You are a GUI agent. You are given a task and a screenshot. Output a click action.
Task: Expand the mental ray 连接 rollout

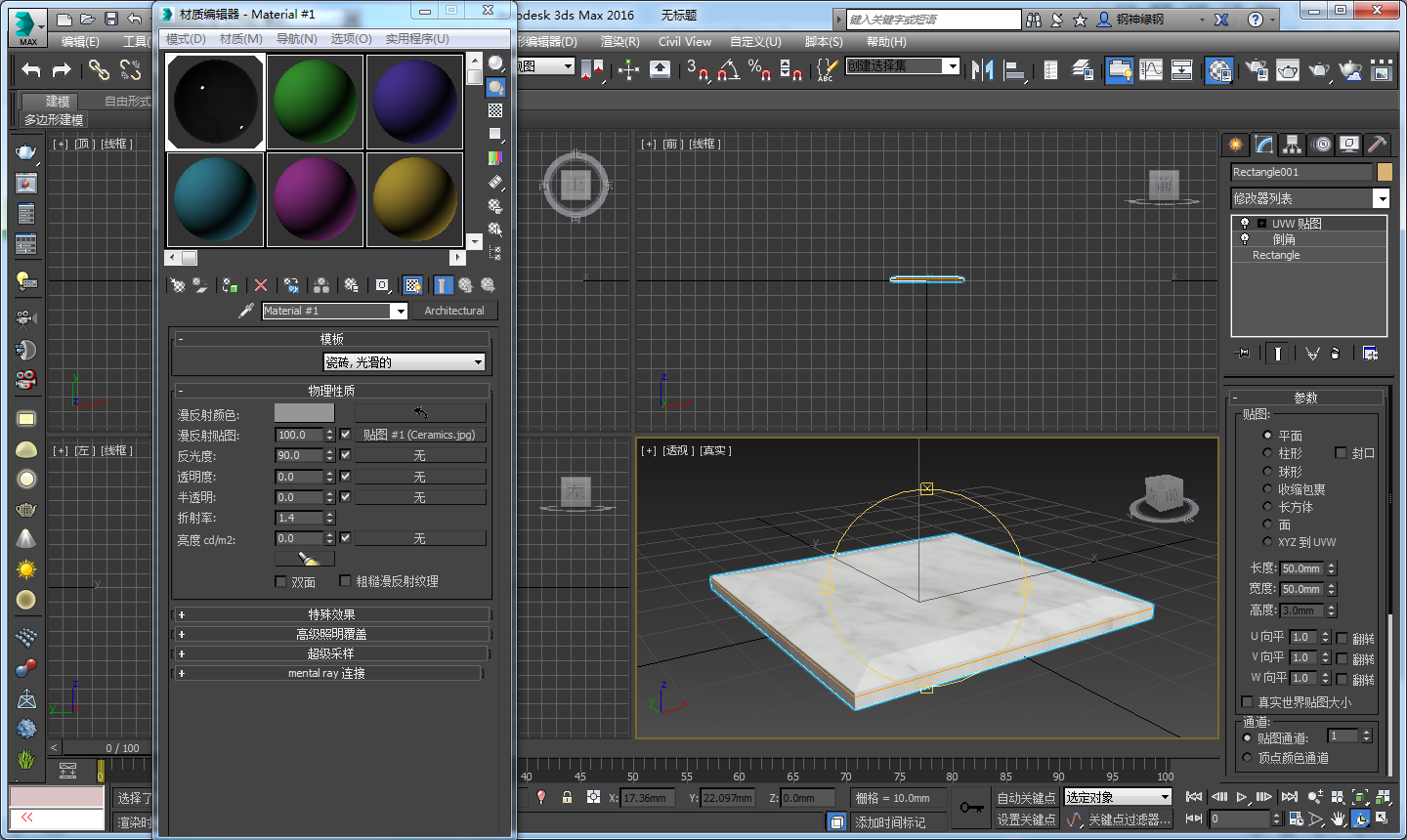pyautogui.click(x=327, y=673)
